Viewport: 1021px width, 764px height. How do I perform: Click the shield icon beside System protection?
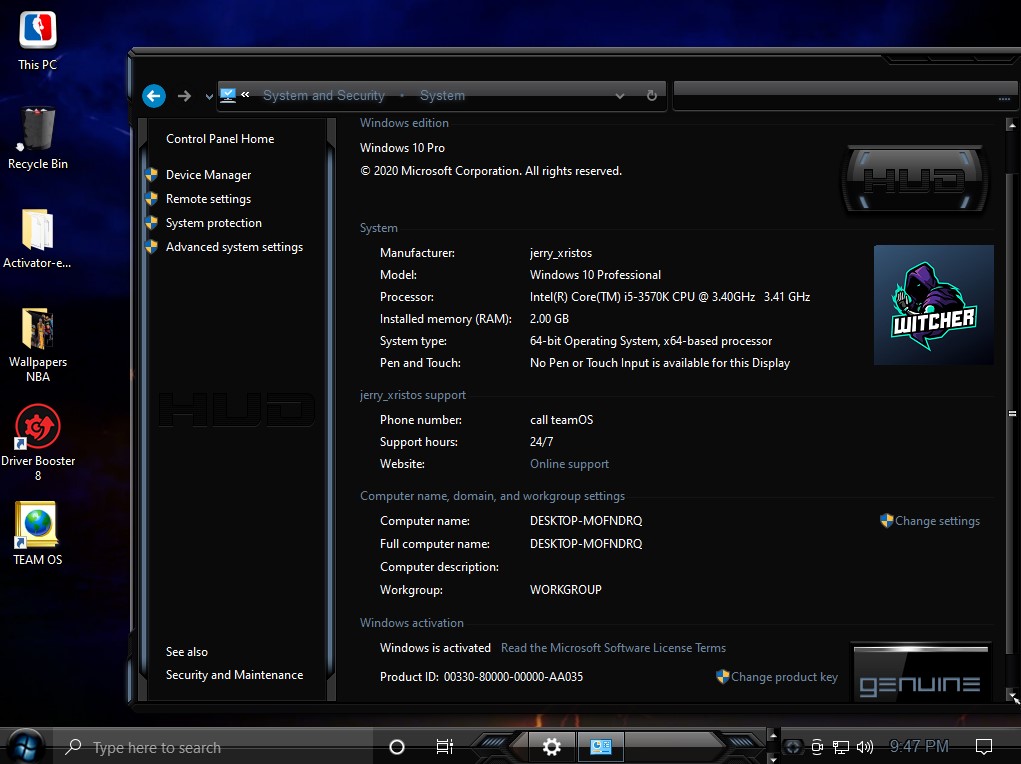coord(152,223)
